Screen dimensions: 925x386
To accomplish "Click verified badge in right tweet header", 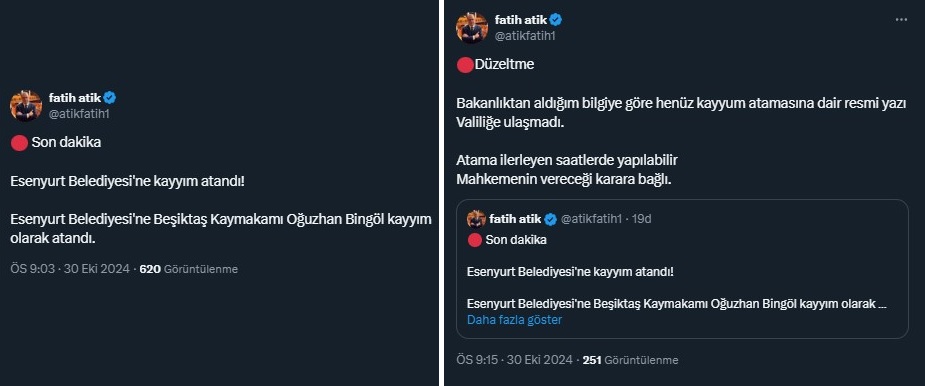I will tap(556, 20).
